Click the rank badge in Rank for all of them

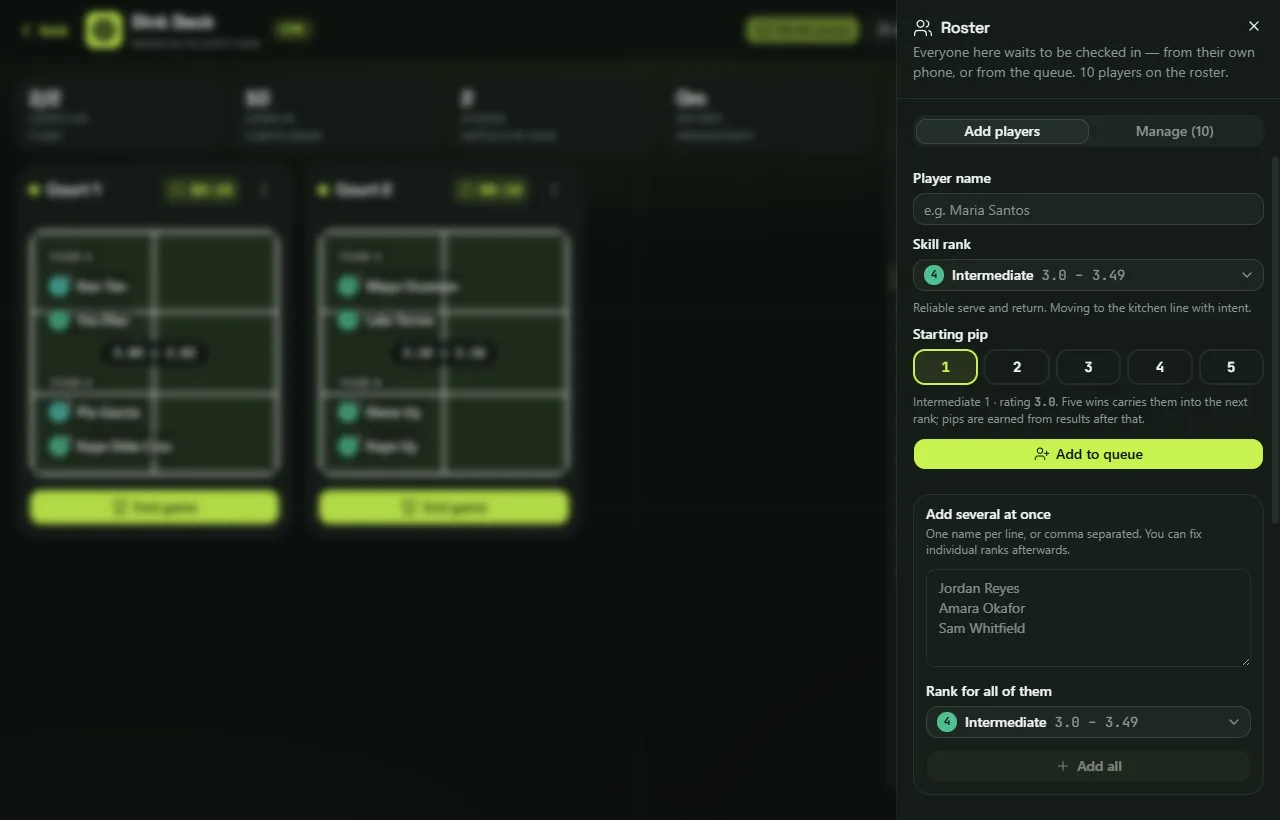(x=947, y=722)
